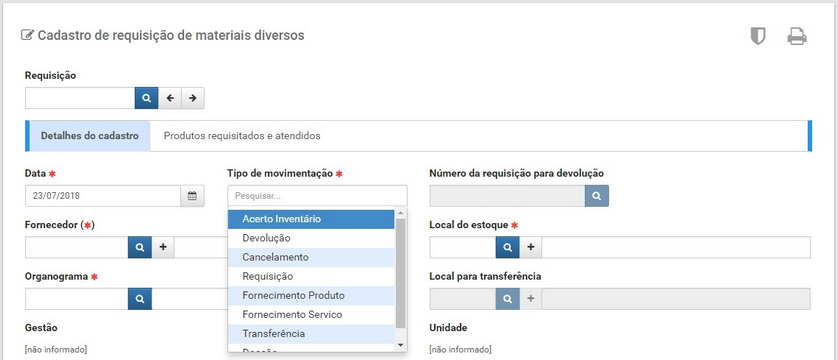Click the Local do estoque description field
The height and width of the screenshot is (360, 838).
click(x=676, y=247)
